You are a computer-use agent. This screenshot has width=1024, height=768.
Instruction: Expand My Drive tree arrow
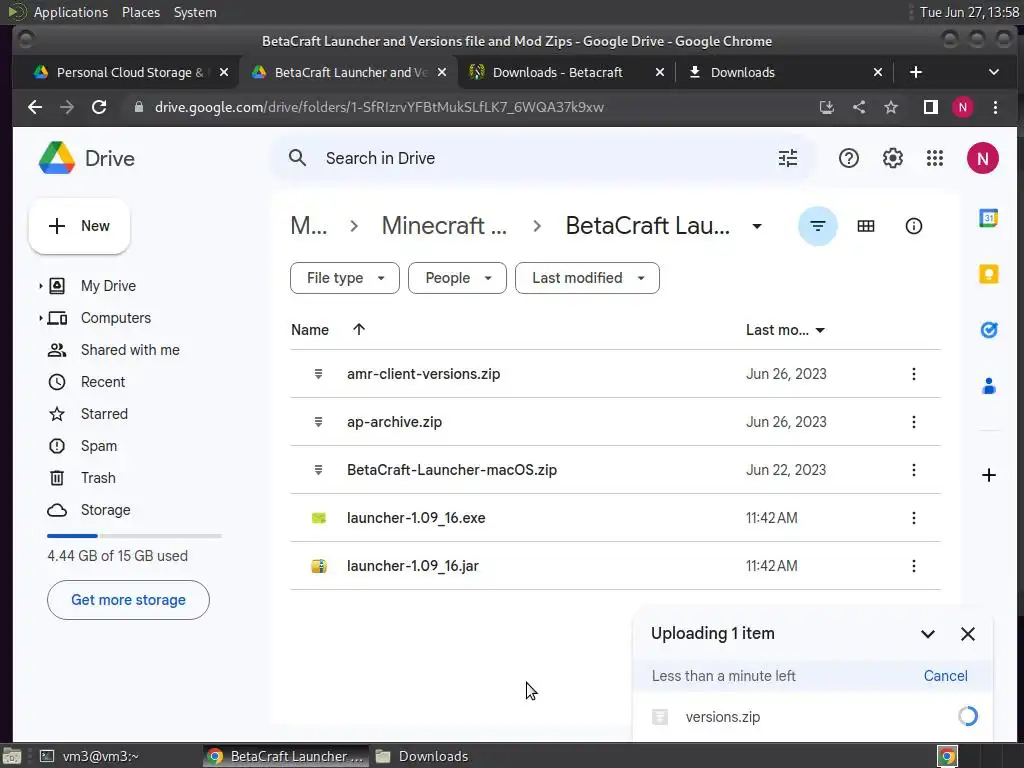click(40, 286)
